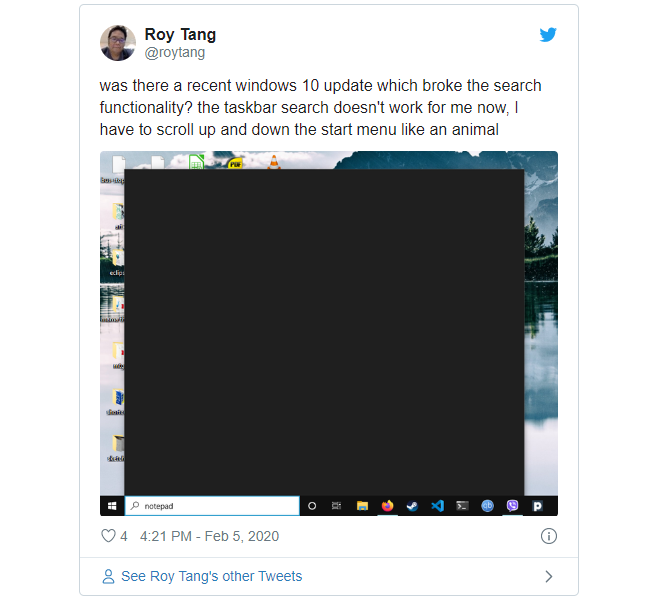Select the VLC cone desktop icon
The width and height of the screenshot is (651, 602).
(x=274, y=162)
